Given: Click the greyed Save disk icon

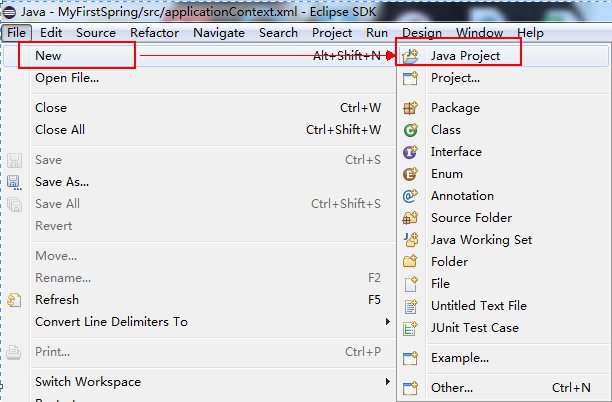Looking at the screenshot, I should 14,160.
